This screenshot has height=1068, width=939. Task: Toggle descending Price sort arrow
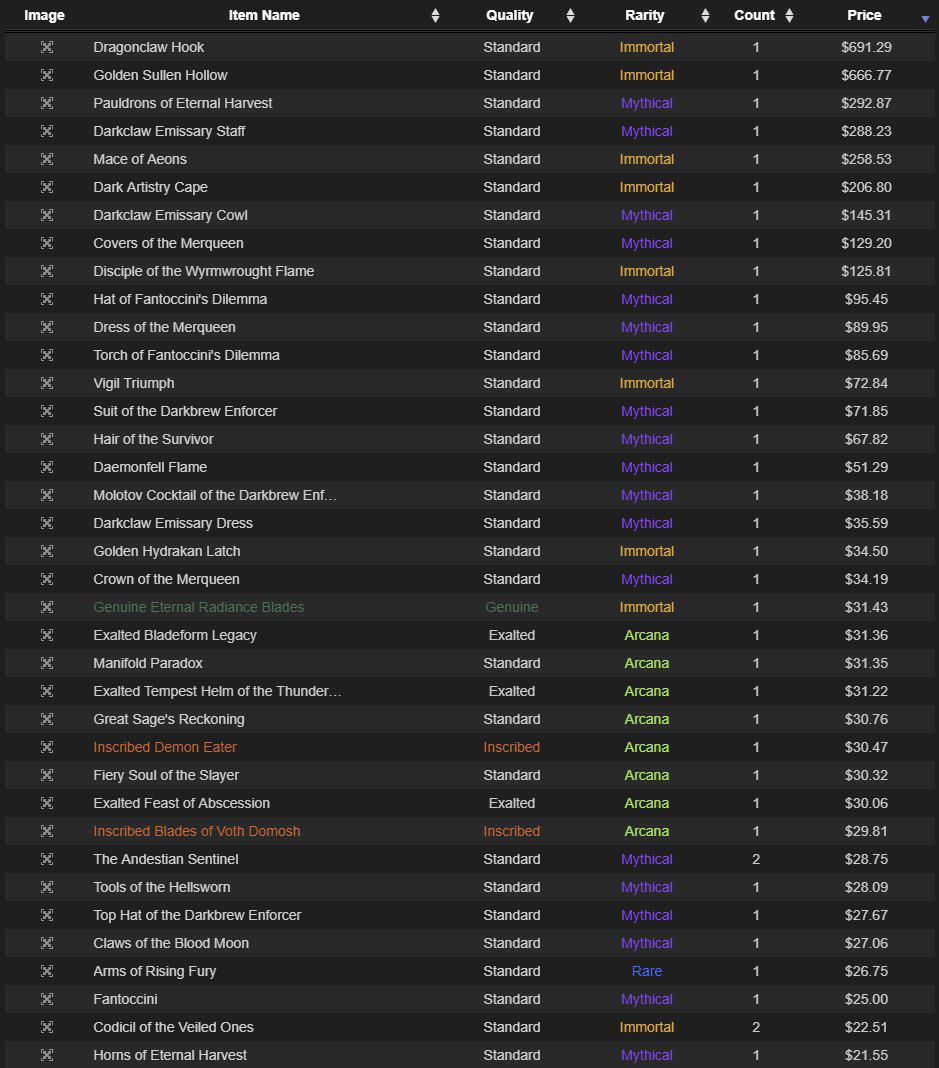925,19
